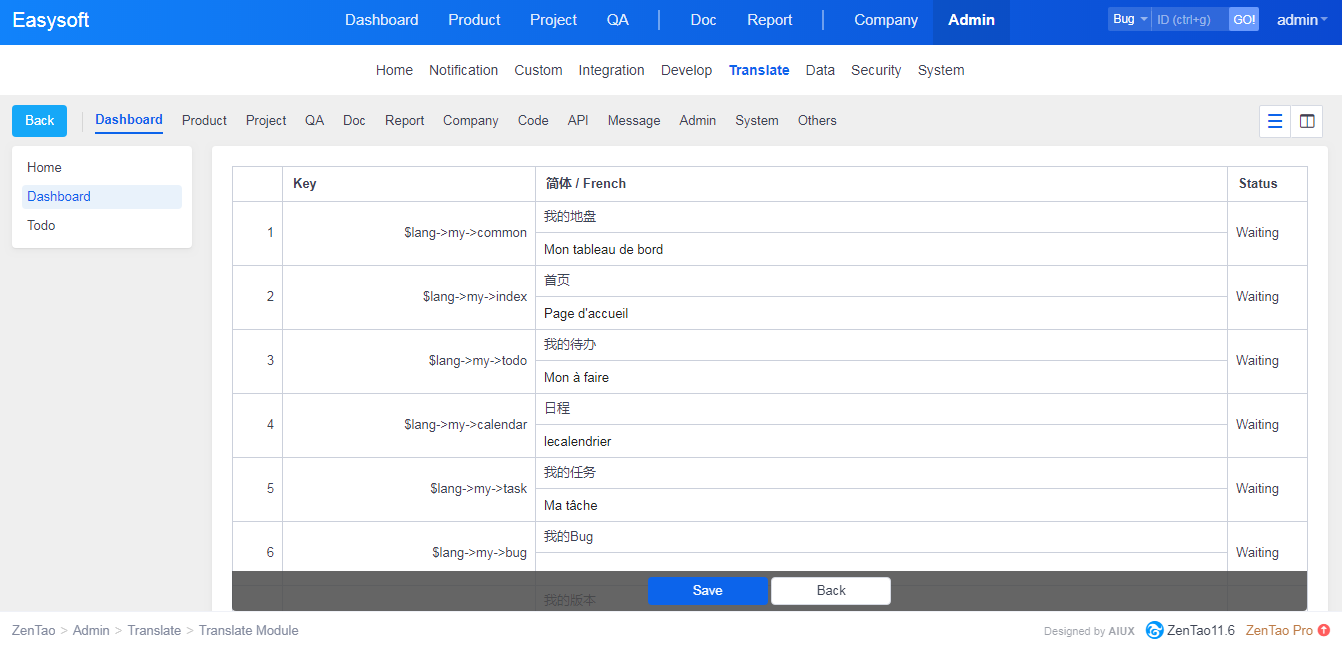Viewport: 1342px width, 646px height.
Task: Switch to list view mode icon
Action: [1275, 121]
